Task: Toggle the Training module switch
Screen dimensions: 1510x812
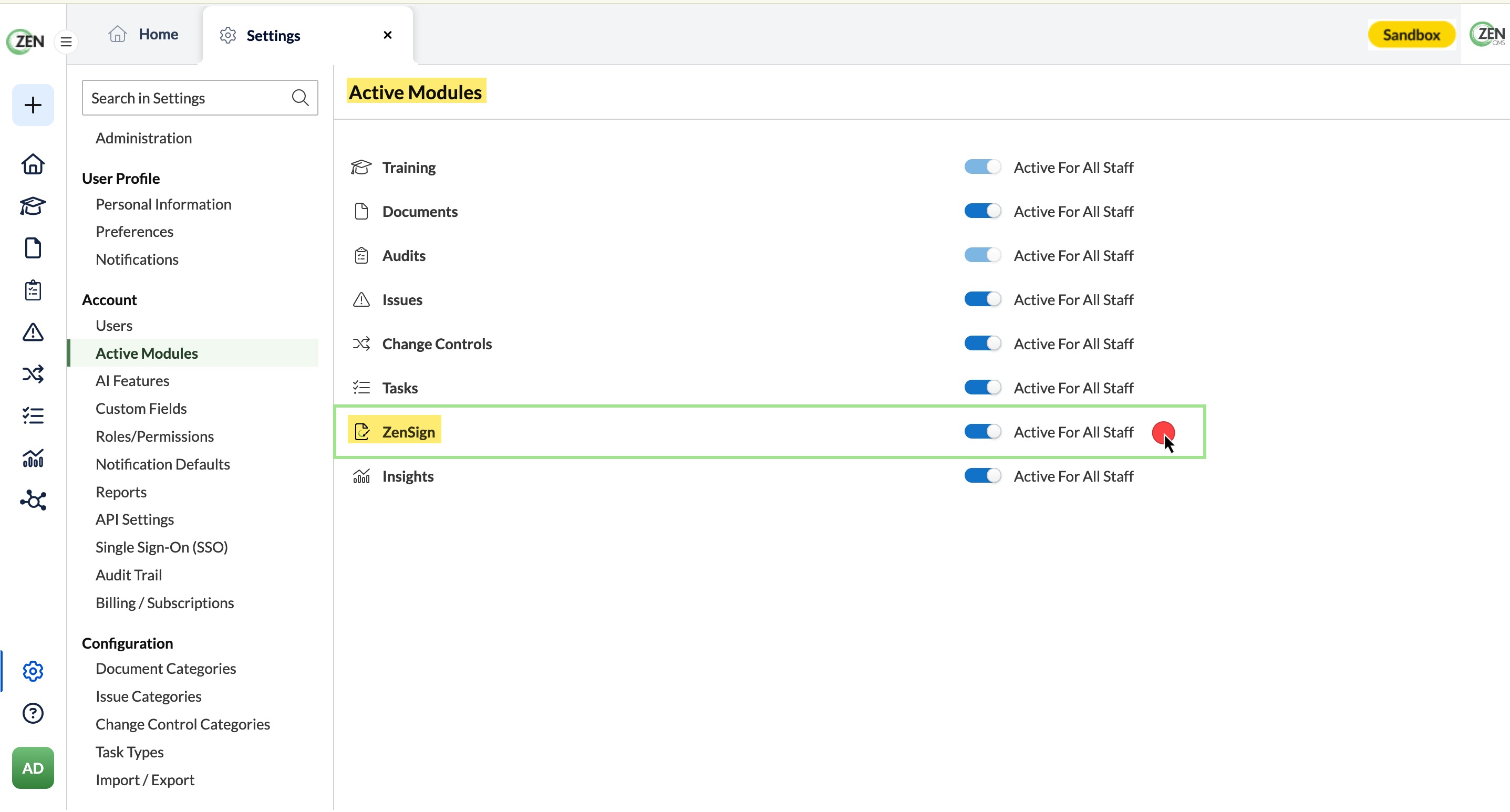Action: (x=982, y=167)
